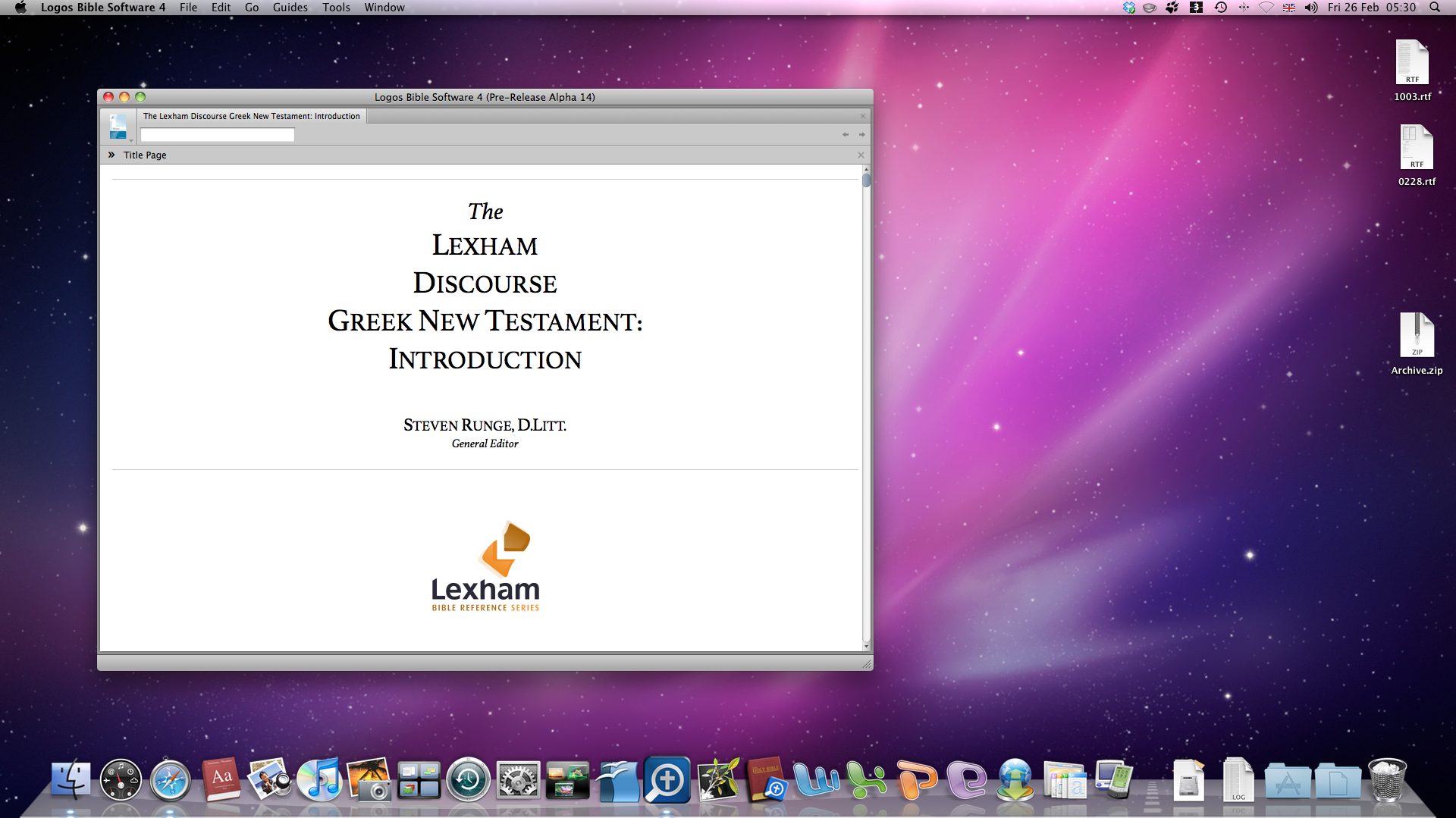The image size is (1456, 818).
Task: Launch OpenOffice from the Dock
Action: click(617, 780)
